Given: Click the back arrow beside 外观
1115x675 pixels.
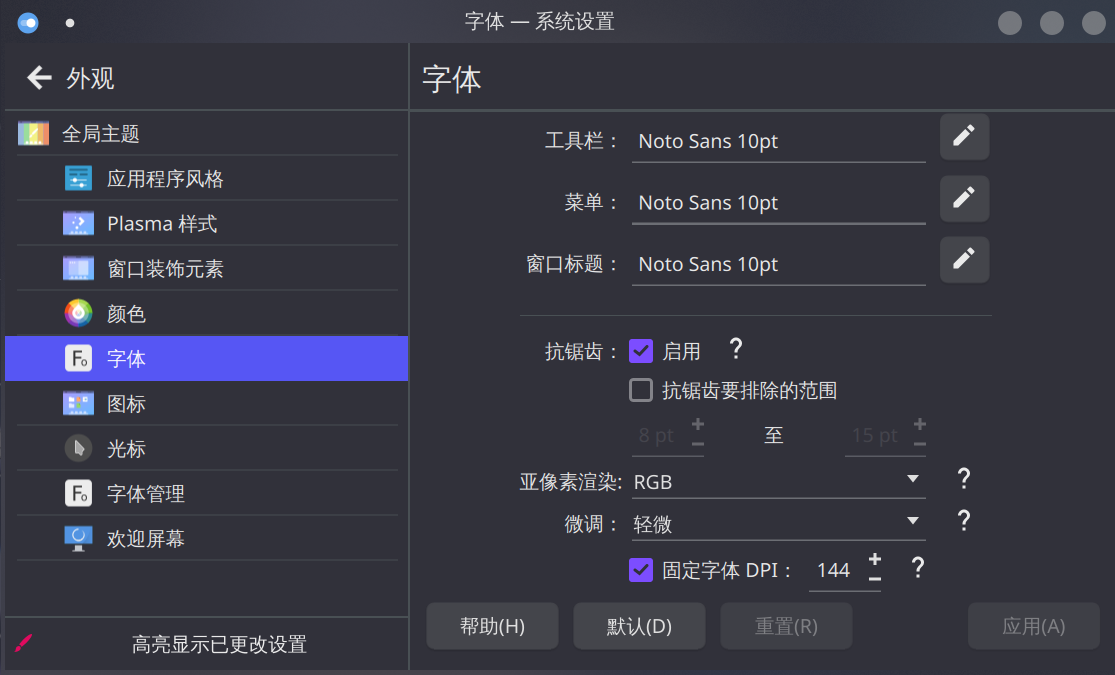Looking at the screenshot, I should [39, 78].
